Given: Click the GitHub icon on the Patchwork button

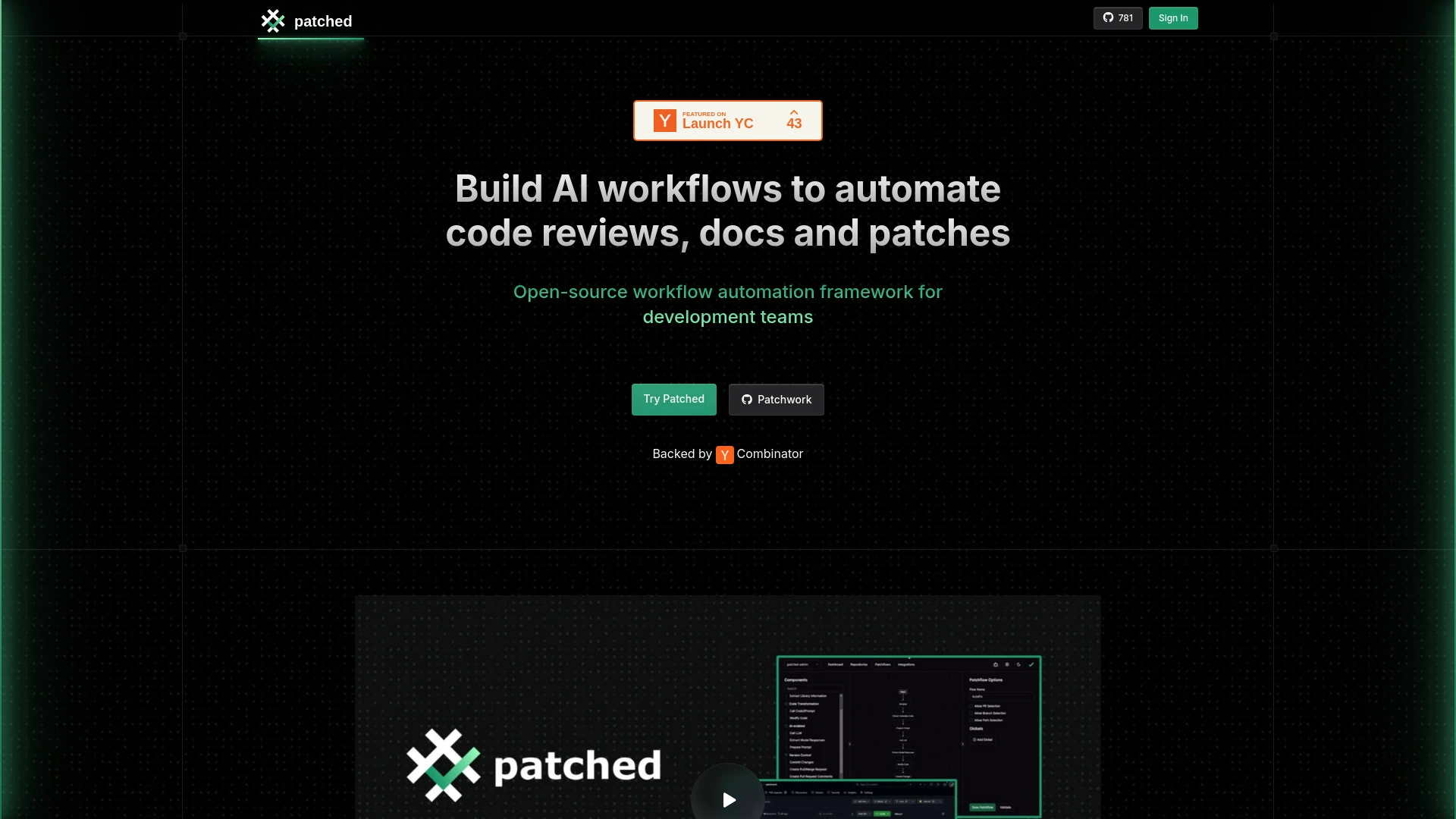Looking at the screenshot, I should [748, 400].
